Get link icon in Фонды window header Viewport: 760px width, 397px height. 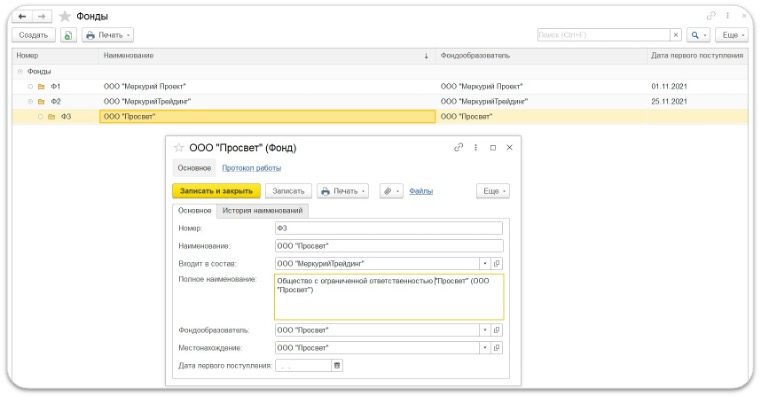pyautogui.click(x=711, y=16)
